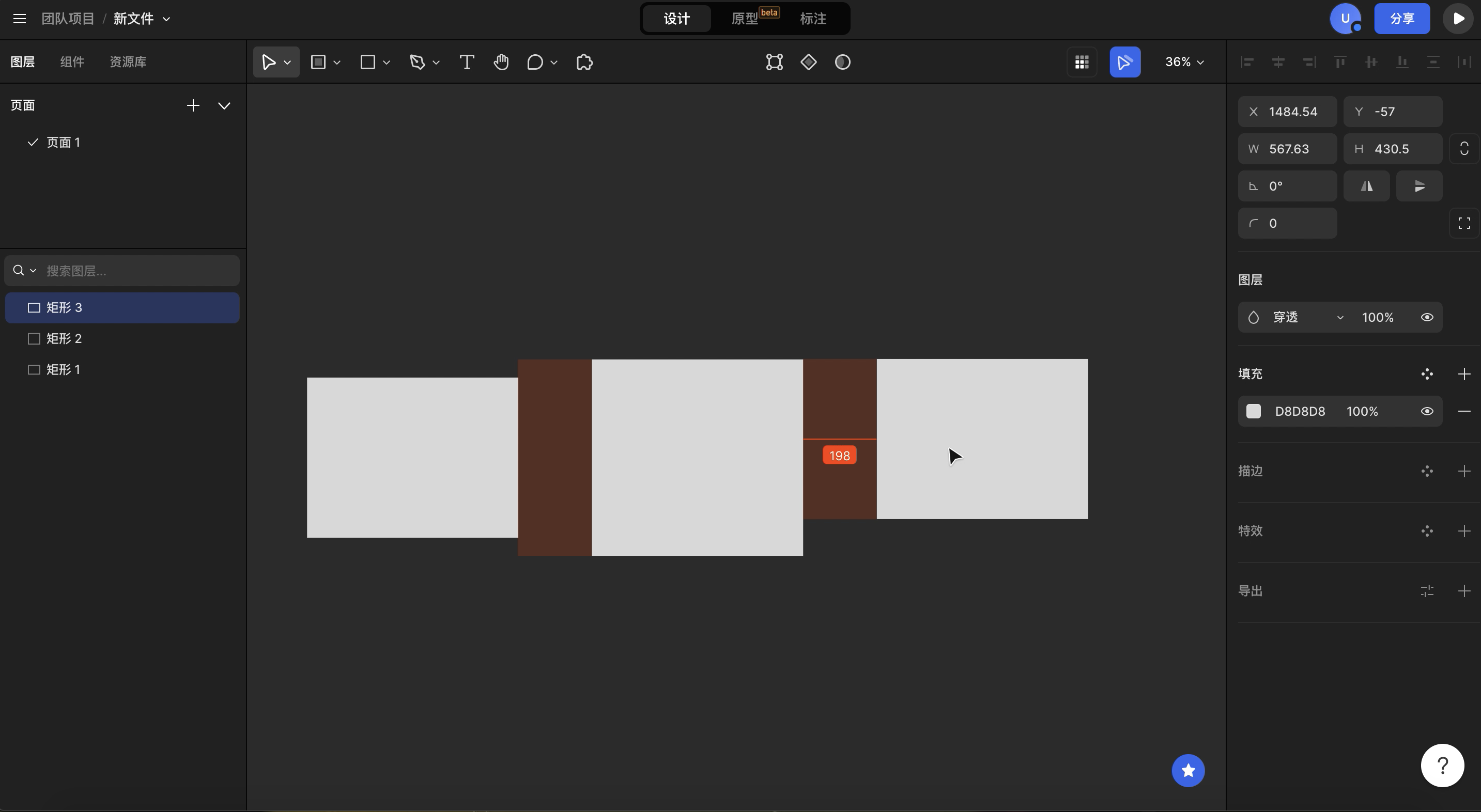Select the Text tool
The height and width of the screenshot is (812, 1481).
click(467, 62)
